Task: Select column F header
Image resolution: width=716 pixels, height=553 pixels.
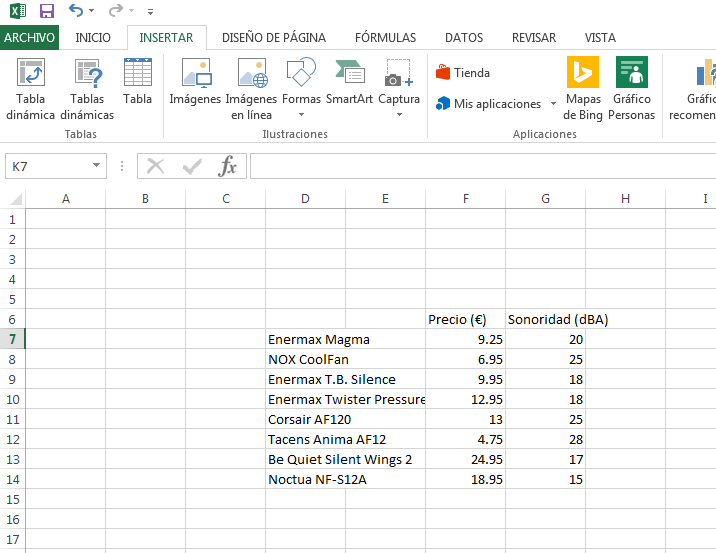Action: click(x=465, y=199)
